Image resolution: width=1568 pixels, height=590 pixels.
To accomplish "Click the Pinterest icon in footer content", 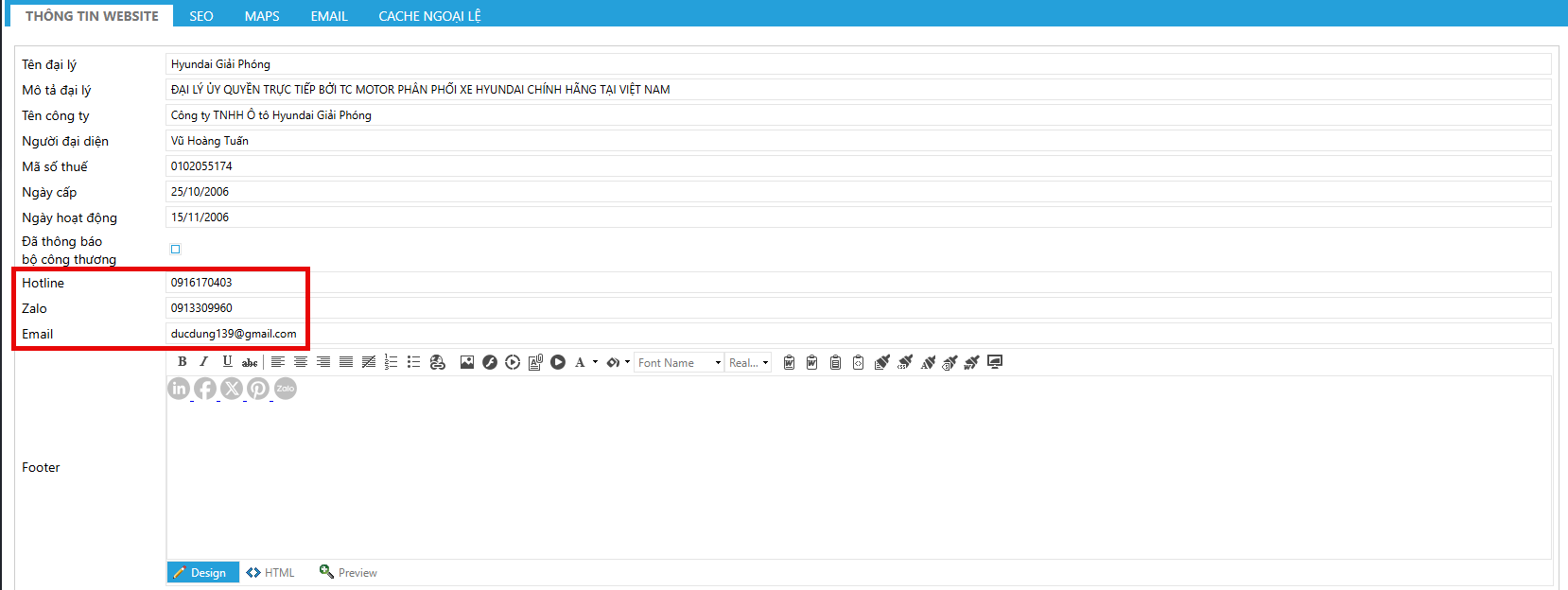I will pyautogui.click(x=258, y=389).
